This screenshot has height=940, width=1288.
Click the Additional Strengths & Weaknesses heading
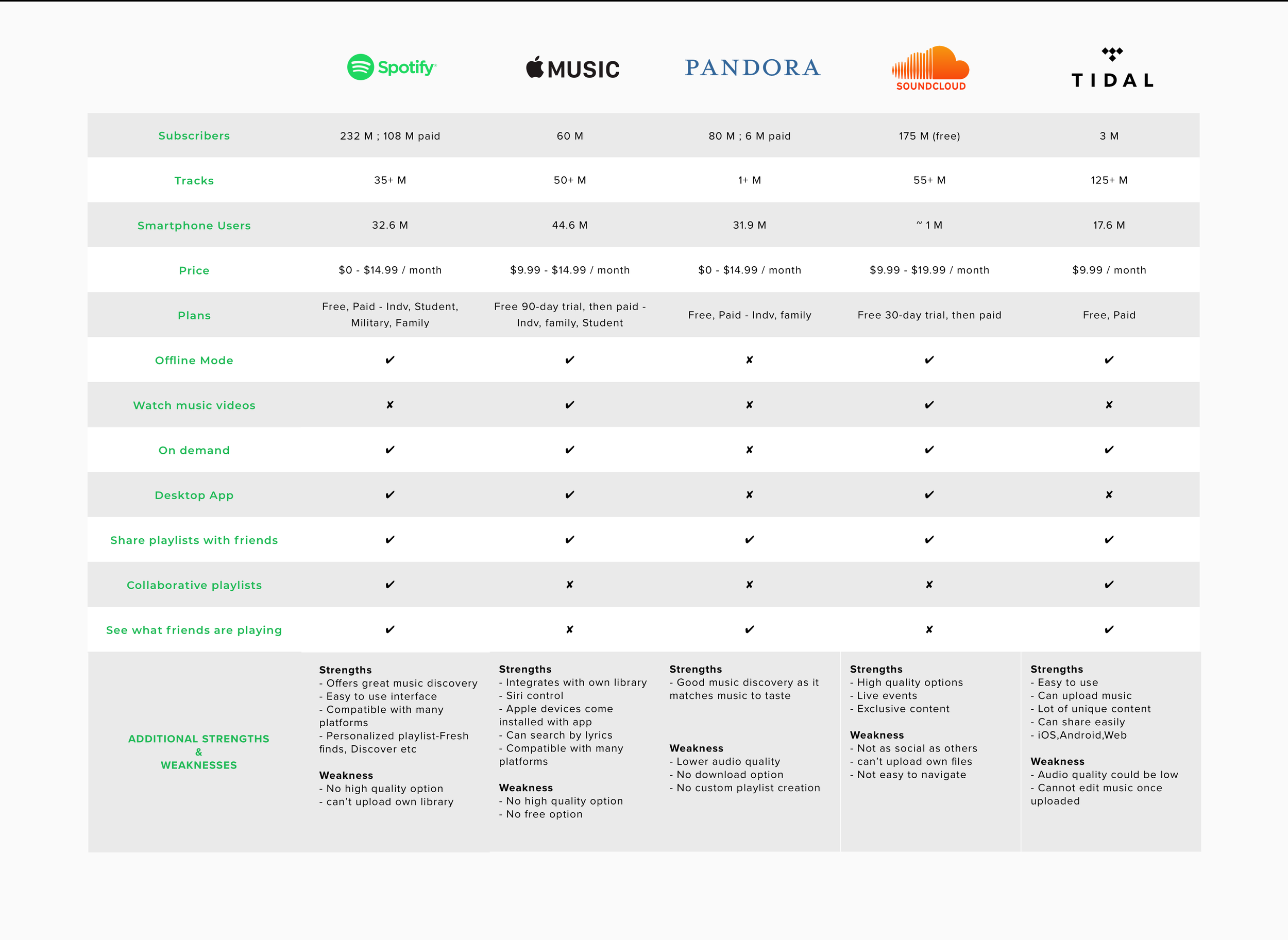[x=199, y=751]
